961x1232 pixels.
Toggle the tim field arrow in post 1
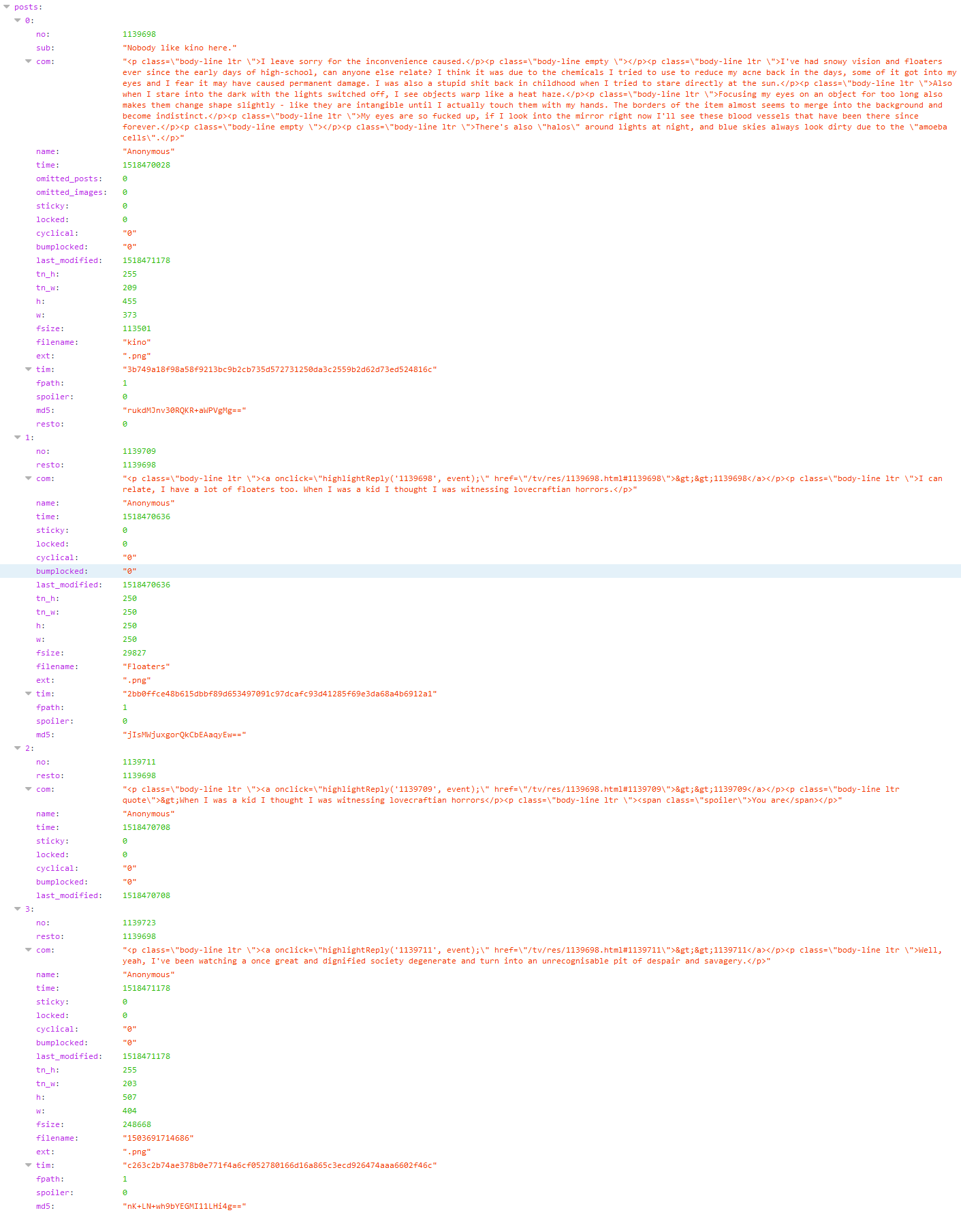[x=29, y=694]
